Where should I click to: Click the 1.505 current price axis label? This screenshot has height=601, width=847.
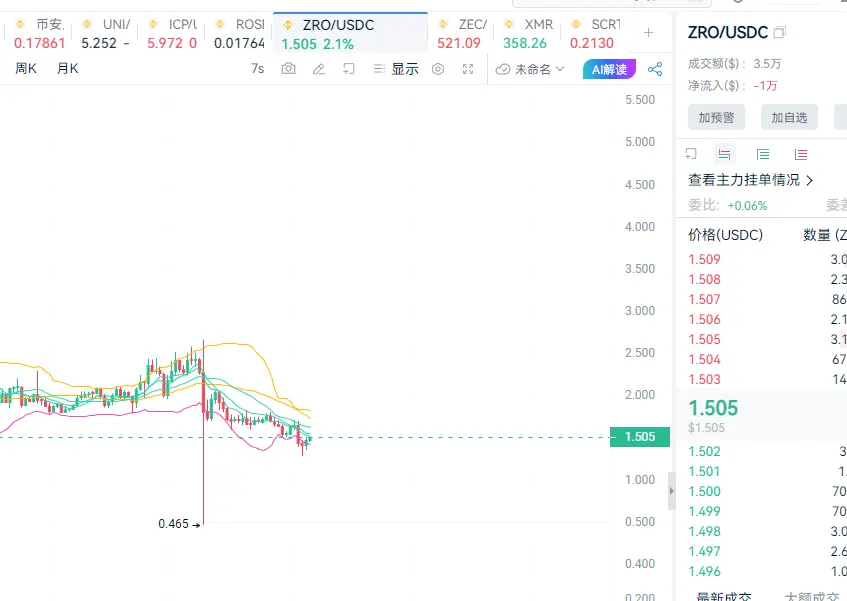point(640,436)
